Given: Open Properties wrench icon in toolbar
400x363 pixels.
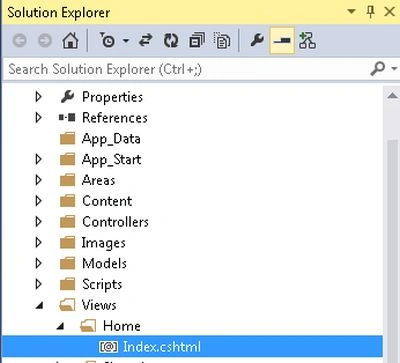Looking at the screenshot, I should click(x=257, y=40).
